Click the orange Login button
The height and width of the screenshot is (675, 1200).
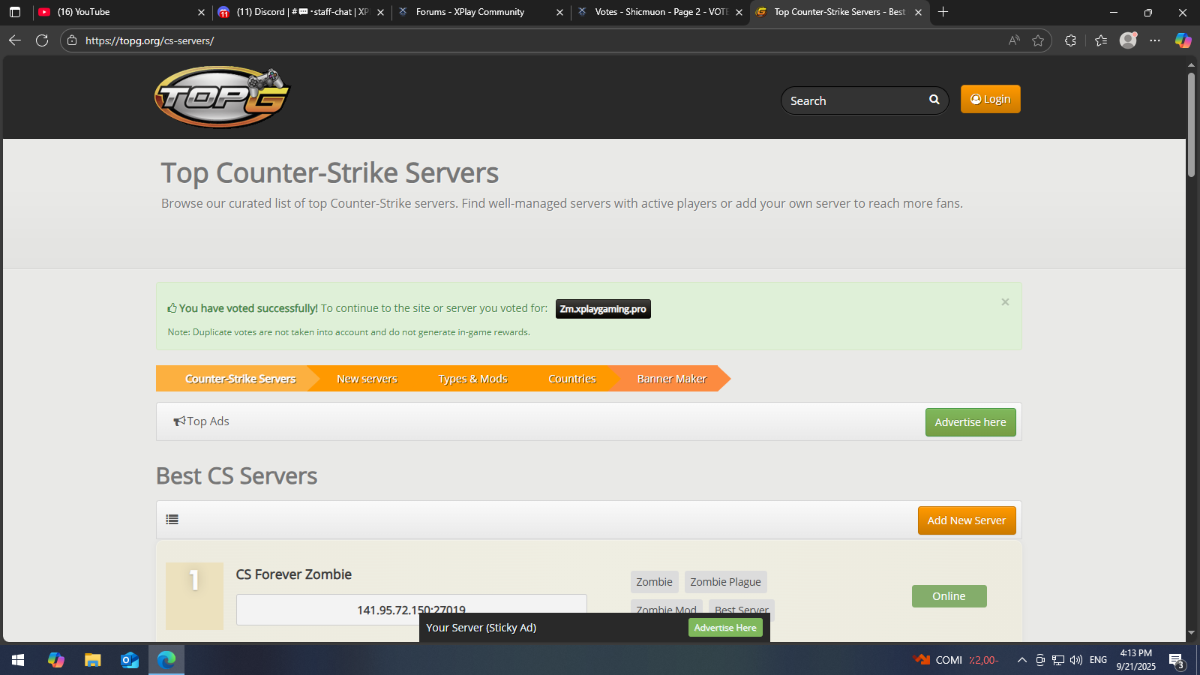[x=990, y=99]
